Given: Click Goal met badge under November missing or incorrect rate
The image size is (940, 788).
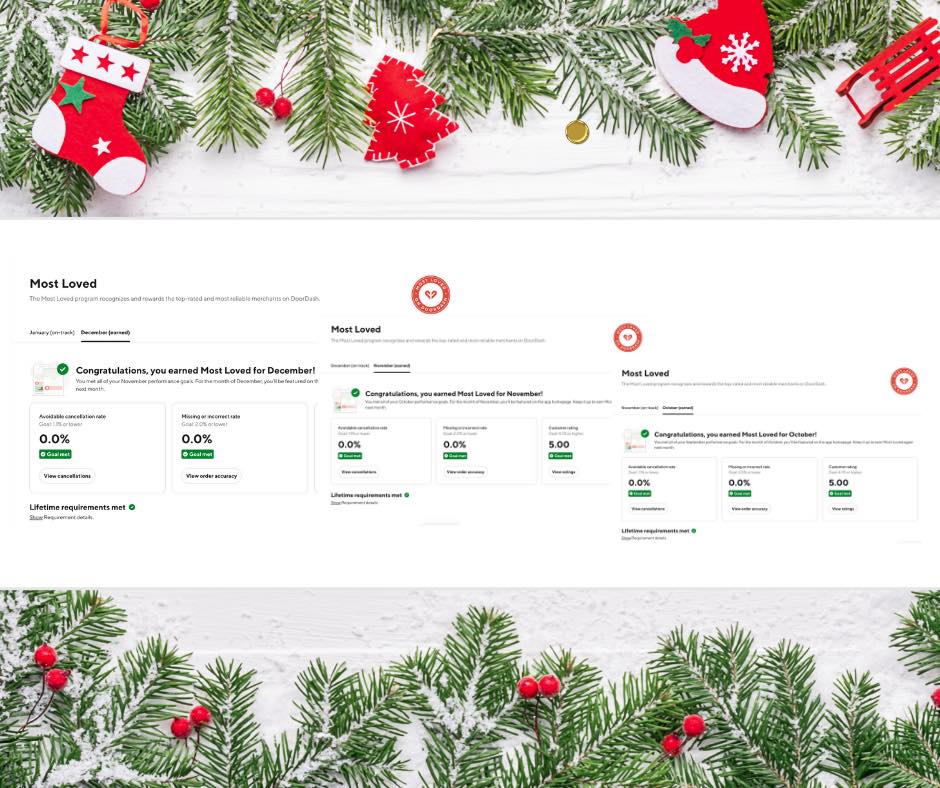Looking at the screenshot, I should (x=455, y=456).
